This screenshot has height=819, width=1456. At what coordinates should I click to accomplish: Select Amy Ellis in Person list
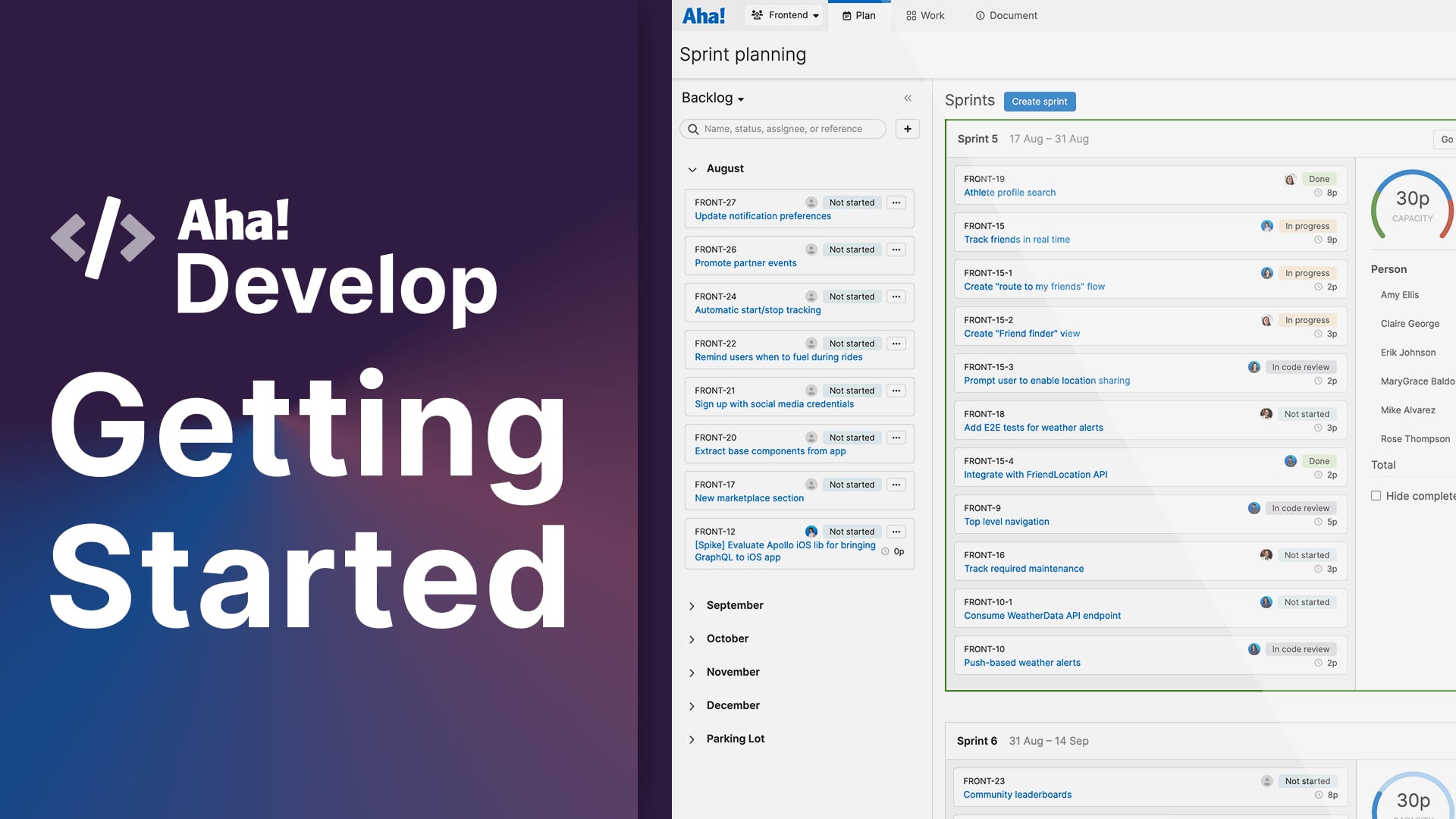click(x=1399, y=295)
